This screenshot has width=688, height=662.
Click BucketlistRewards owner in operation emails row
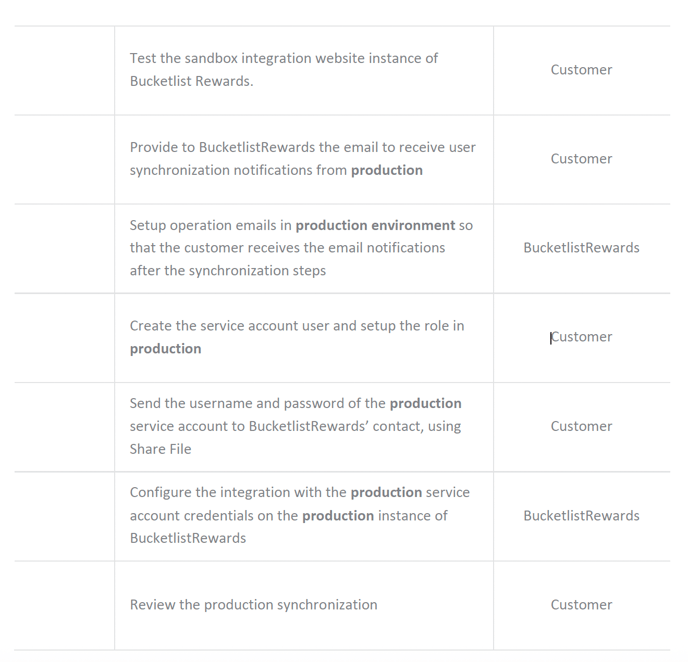pos(581,248)
